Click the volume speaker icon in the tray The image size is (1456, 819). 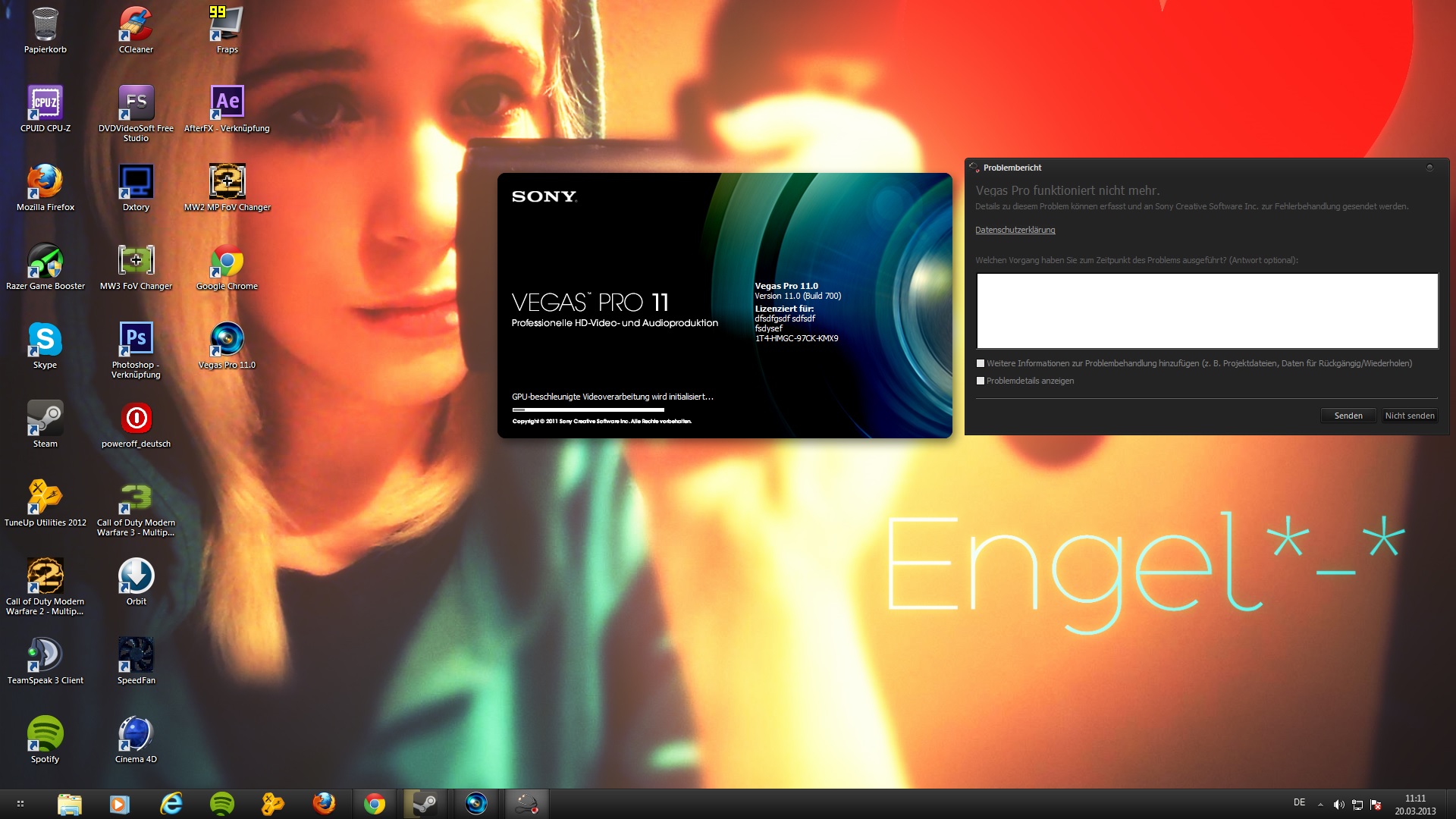point(1338,805)
